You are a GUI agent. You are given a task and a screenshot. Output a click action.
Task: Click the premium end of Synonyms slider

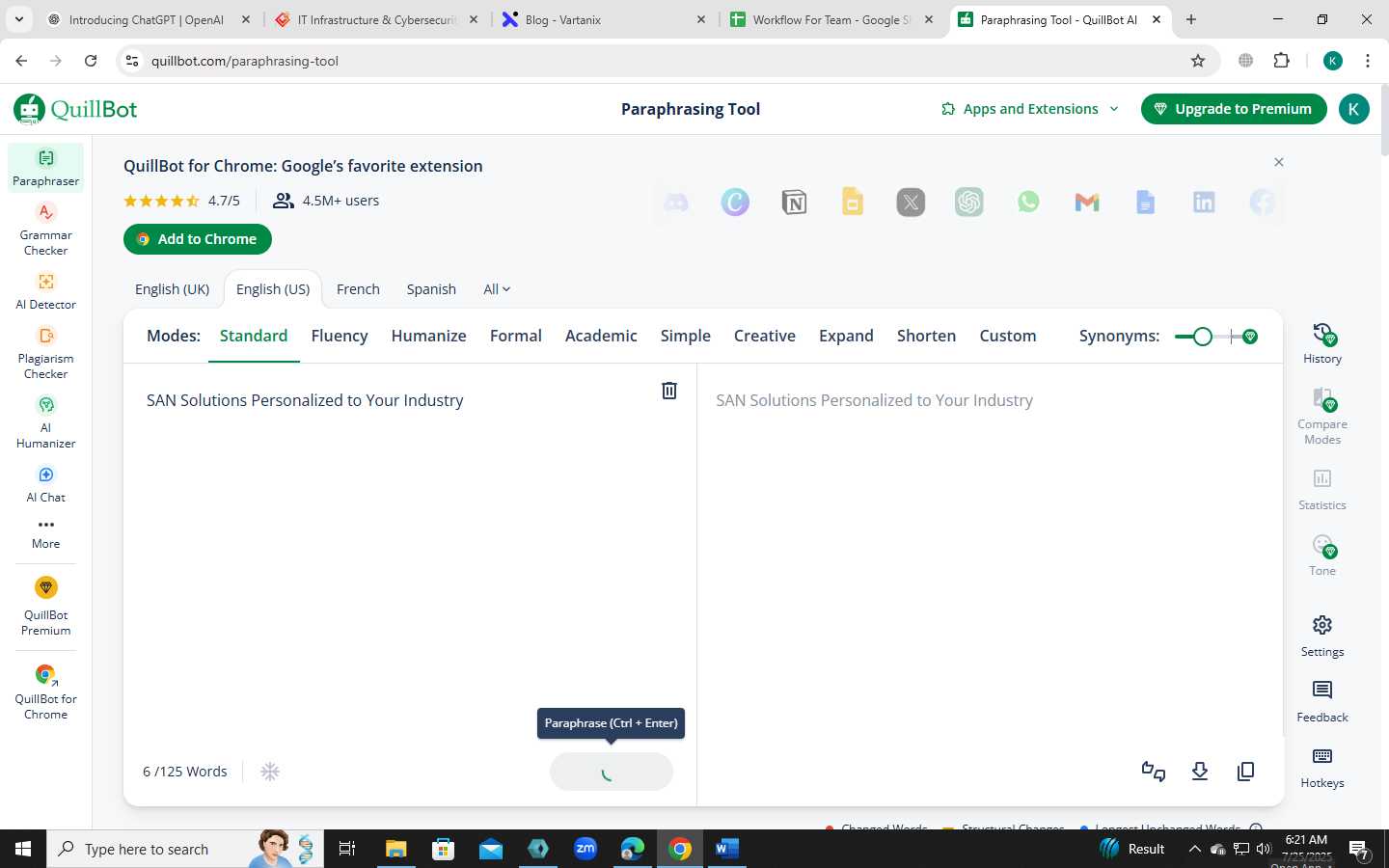pos(1250,337)
